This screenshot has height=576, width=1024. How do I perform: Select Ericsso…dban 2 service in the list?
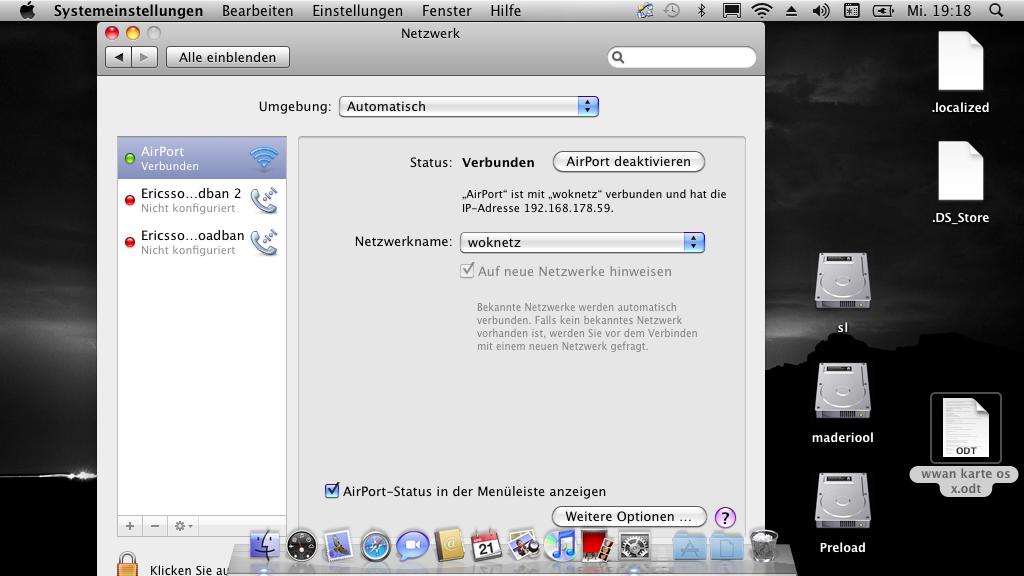pyautogui.click(x=202, y=200)
